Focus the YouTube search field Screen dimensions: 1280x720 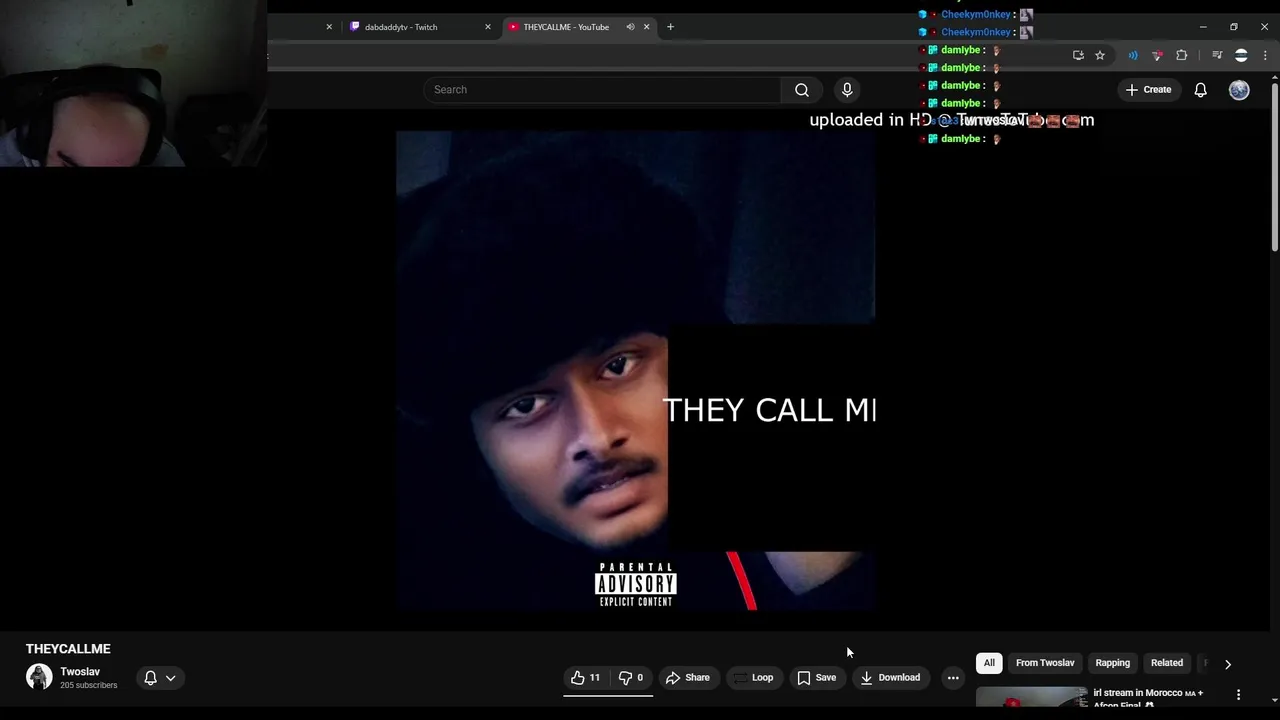[x=602, y=90]
